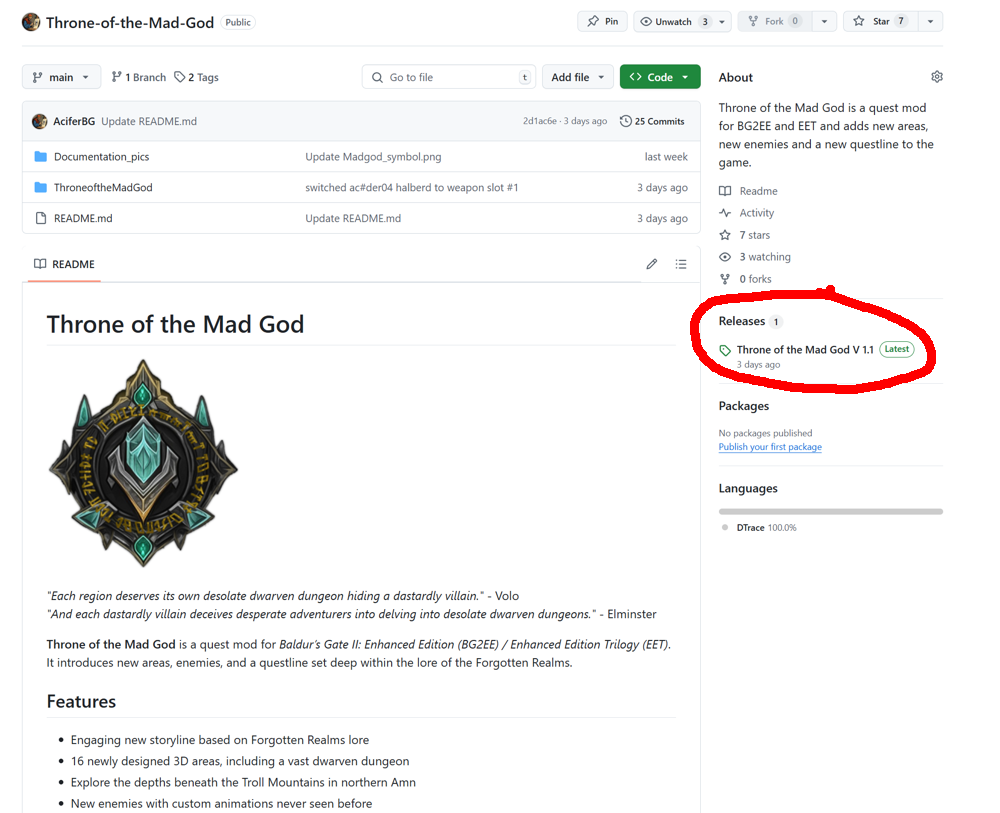
Task: Click the repository owner avatar
Action: click(31, 22)
